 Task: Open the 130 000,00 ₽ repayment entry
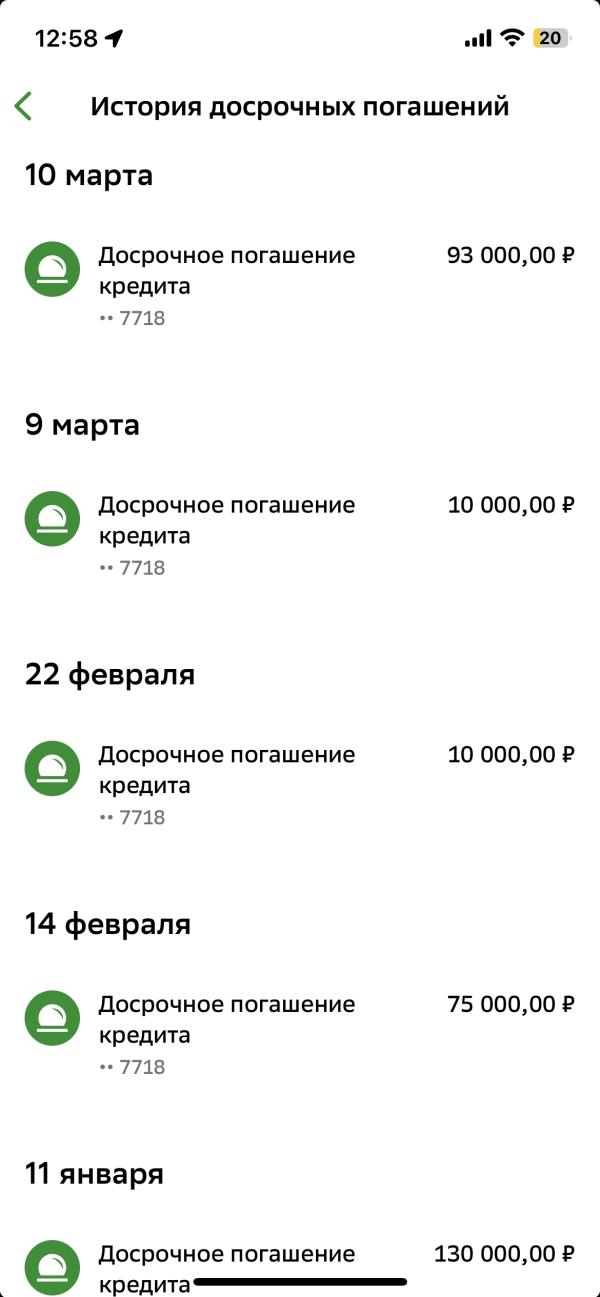coord(300,1266)
